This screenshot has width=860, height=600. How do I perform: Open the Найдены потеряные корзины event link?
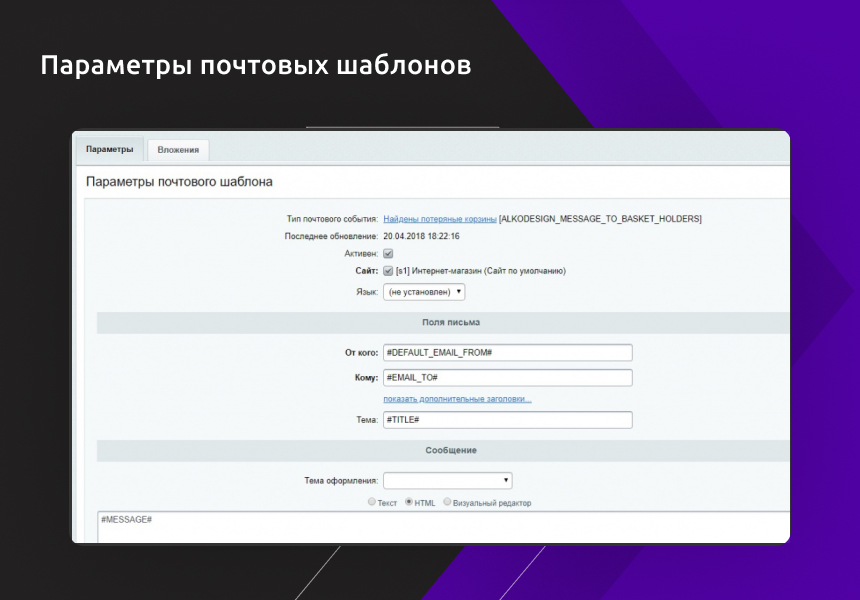pos(439,218)
